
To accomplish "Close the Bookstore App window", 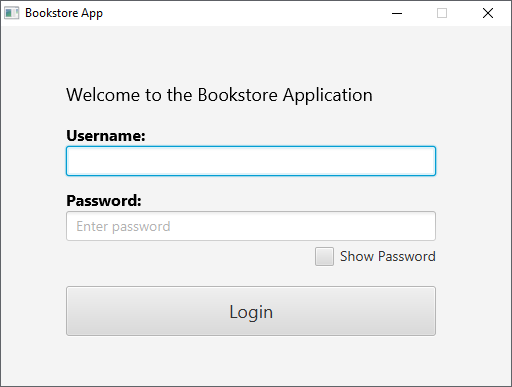I will coord(488,13).
